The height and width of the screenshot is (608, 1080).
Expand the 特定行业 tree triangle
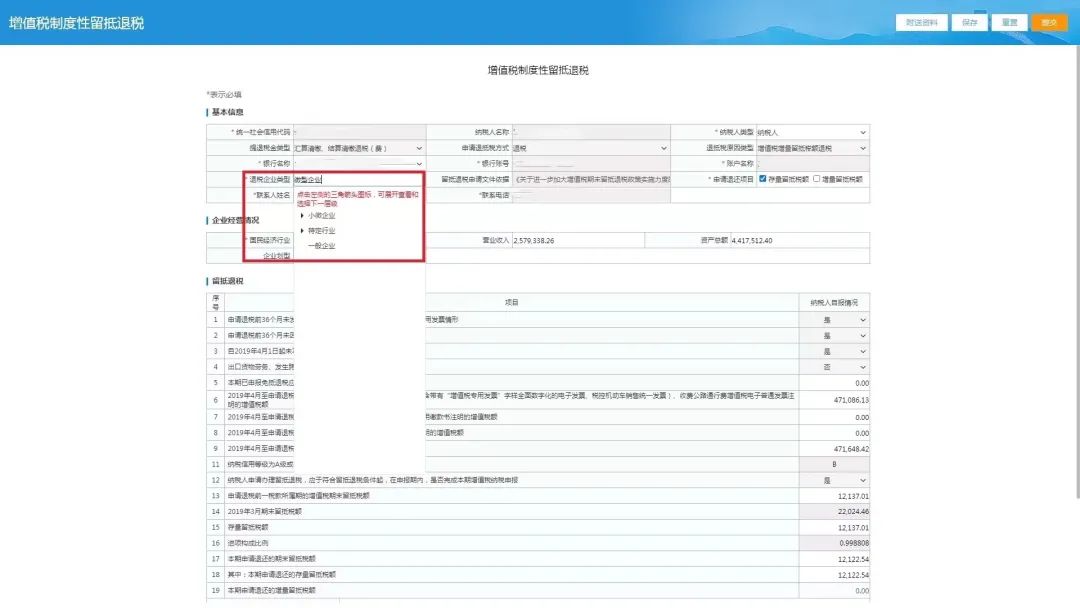[x=302, y=231]
